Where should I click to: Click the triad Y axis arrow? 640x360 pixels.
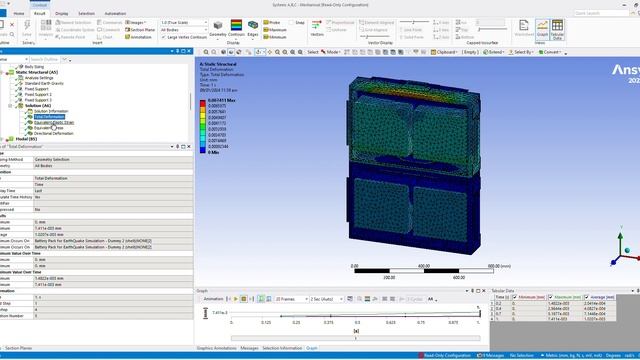pos(620,236)
